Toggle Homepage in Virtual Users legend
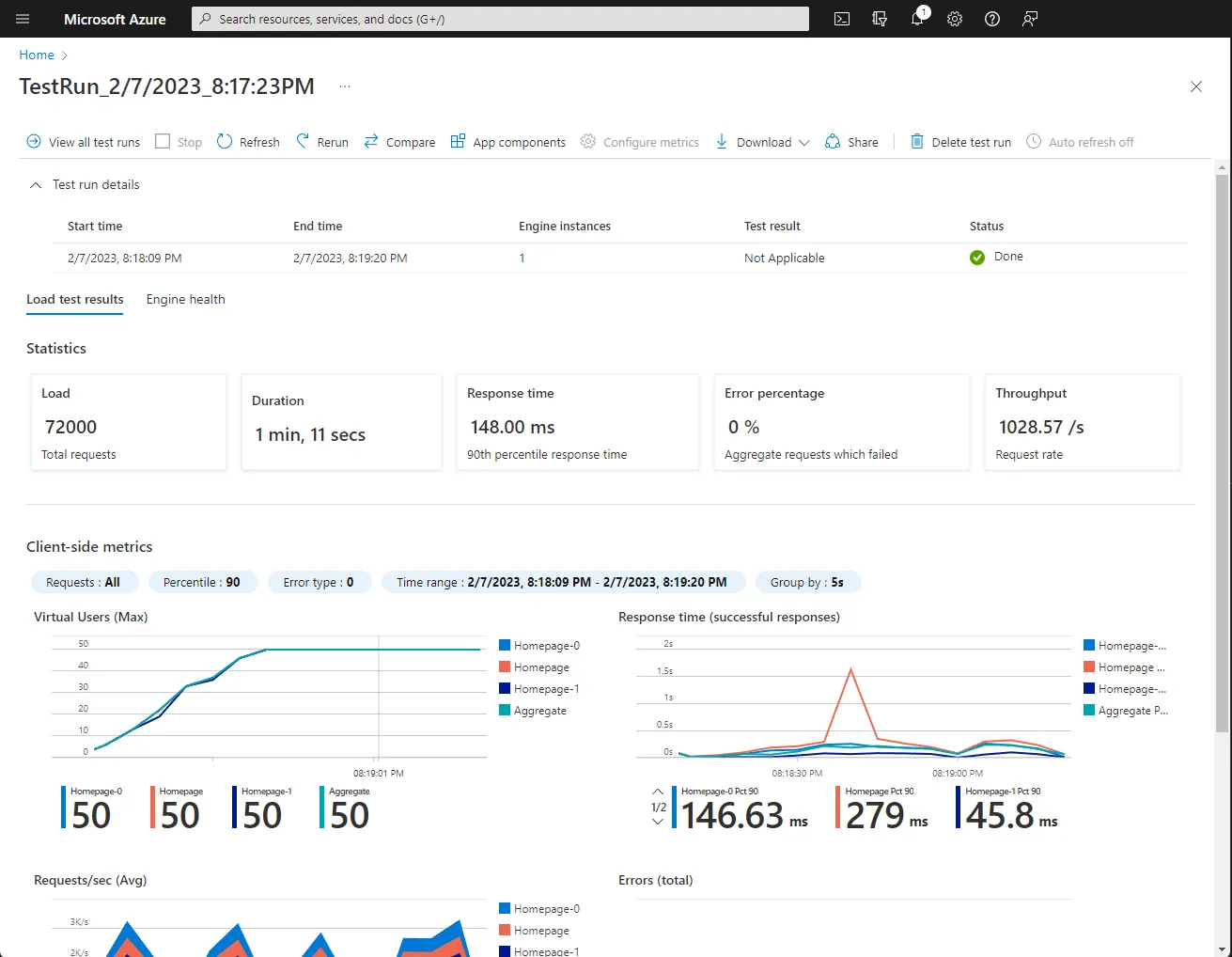 point(535,667)
